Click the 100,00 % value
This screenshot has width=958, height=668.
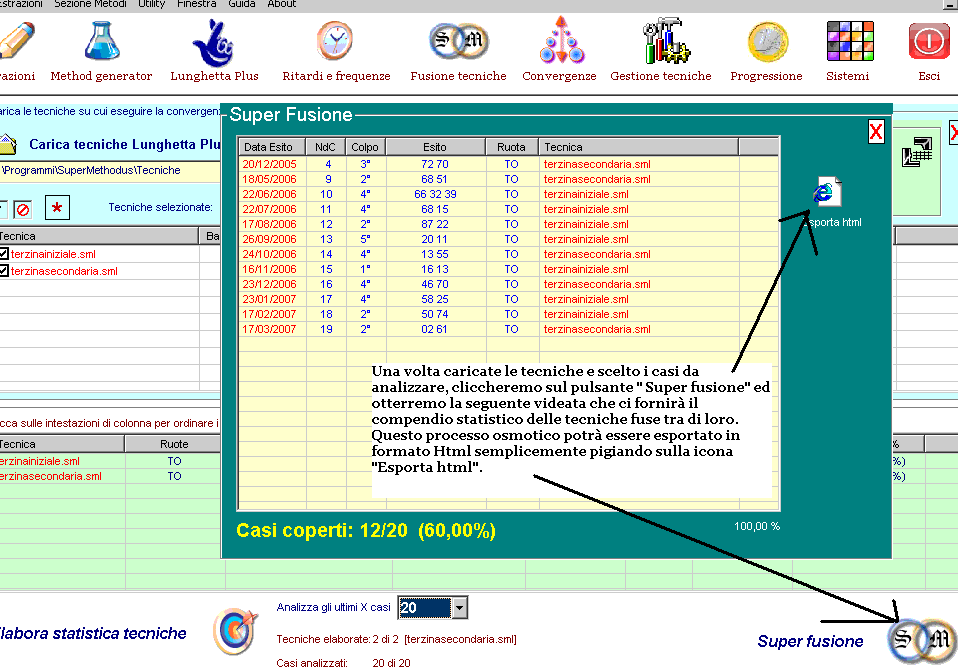757,526
